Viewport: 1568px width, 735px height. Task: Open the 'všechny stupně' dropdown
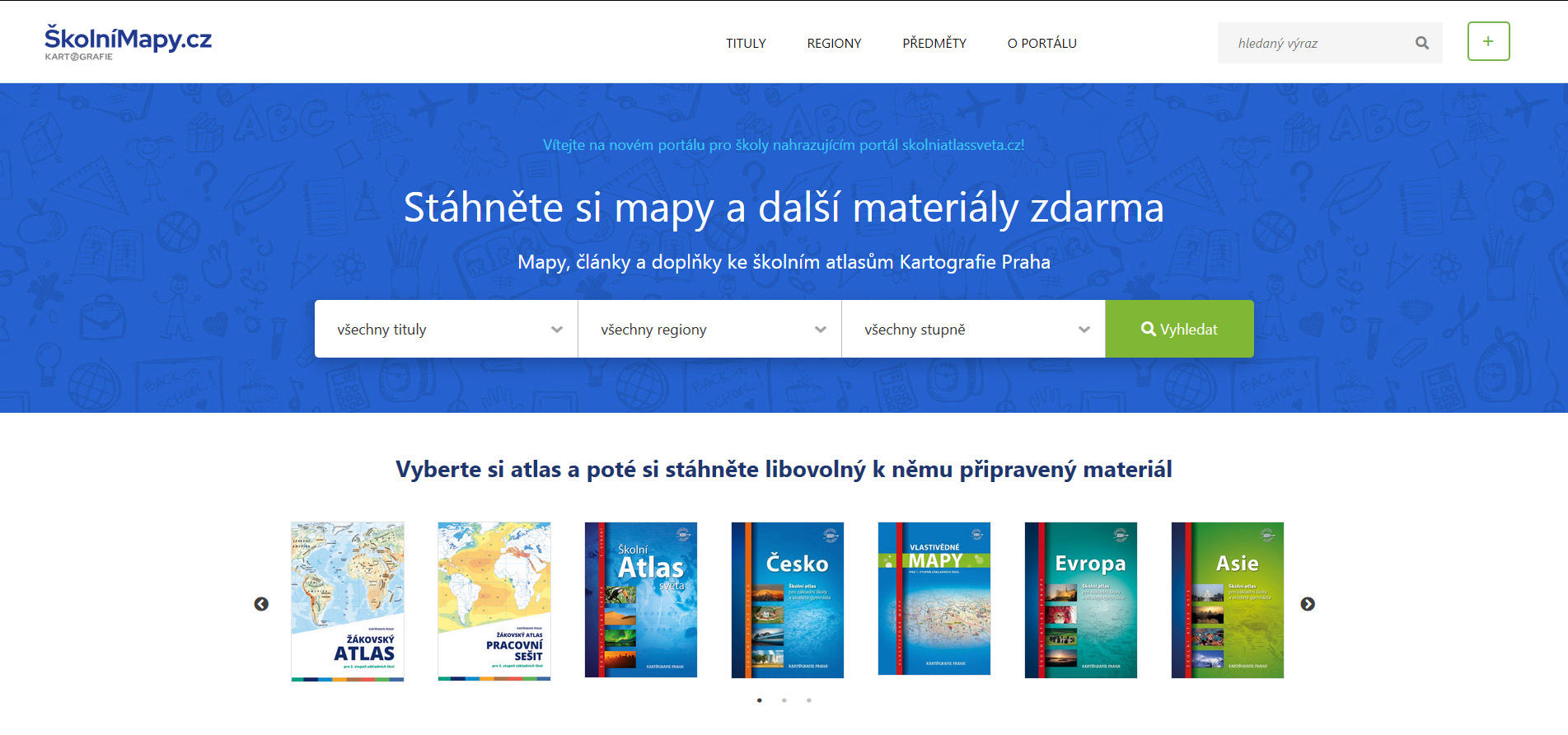coord(973,329)
